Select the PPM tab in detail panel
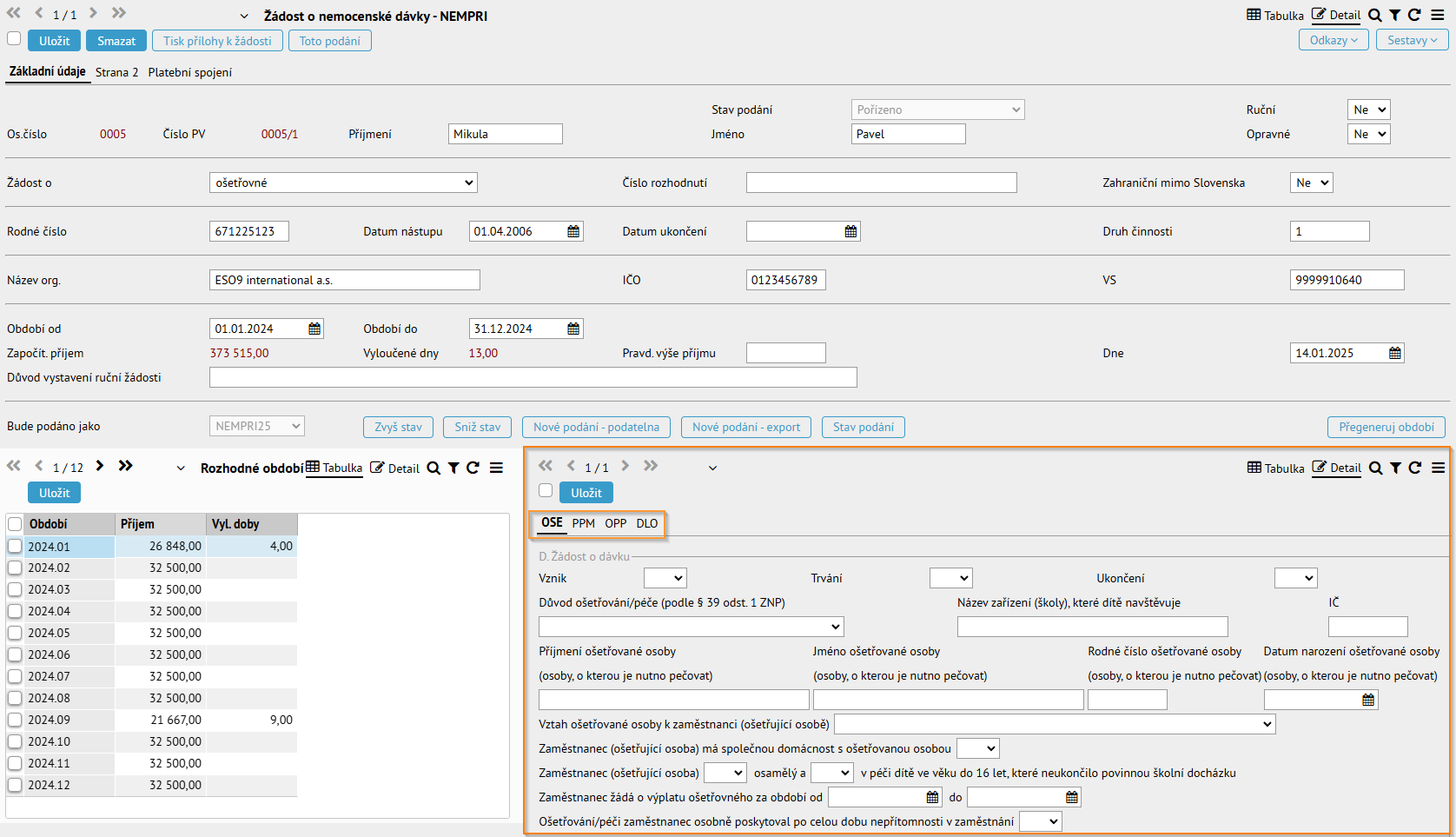This screenshot has height=837, width=1456. [584, 523]
